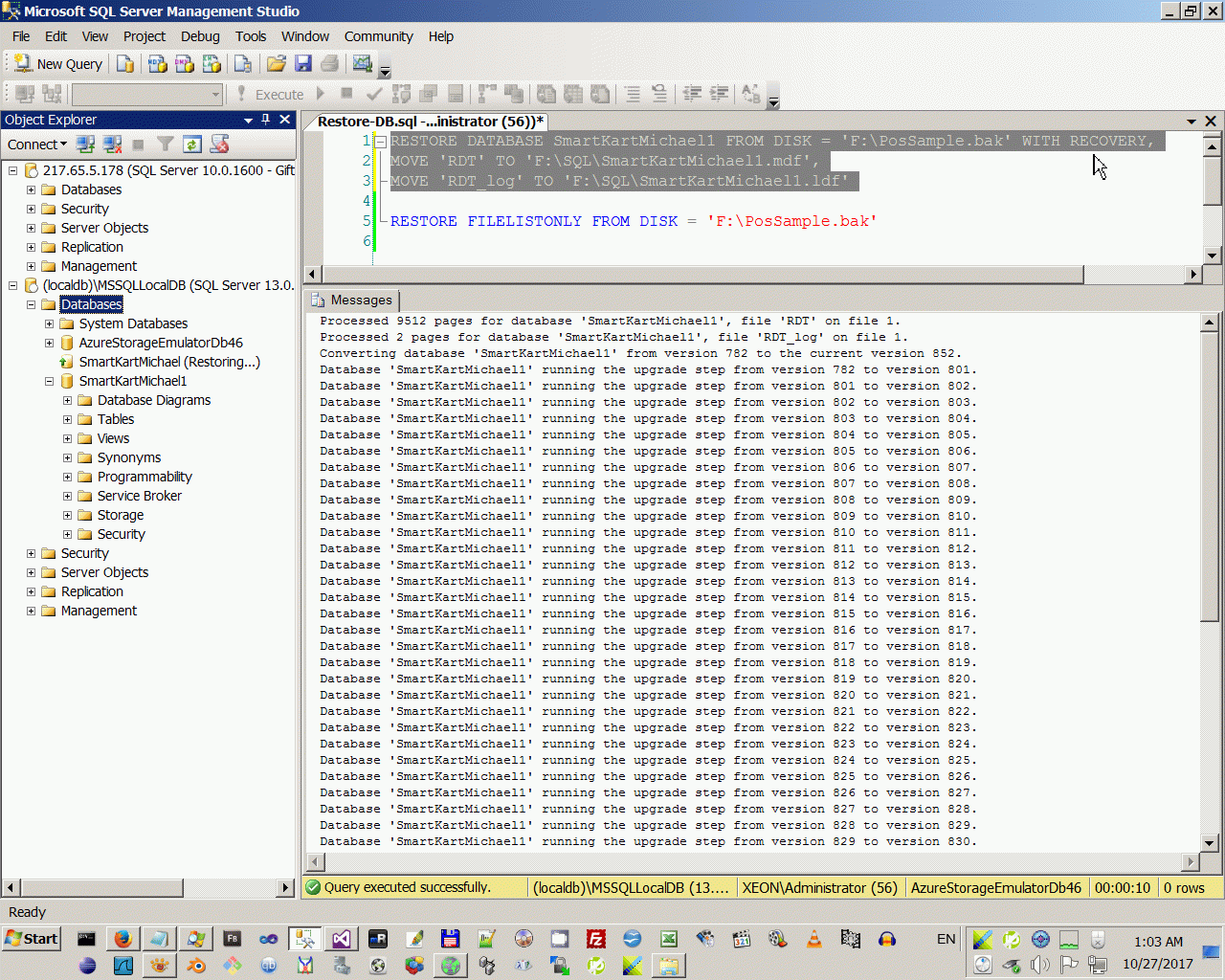Click the Parse checkmark icon
Viewport: 1225px width, 980px height.
point(374,94)
